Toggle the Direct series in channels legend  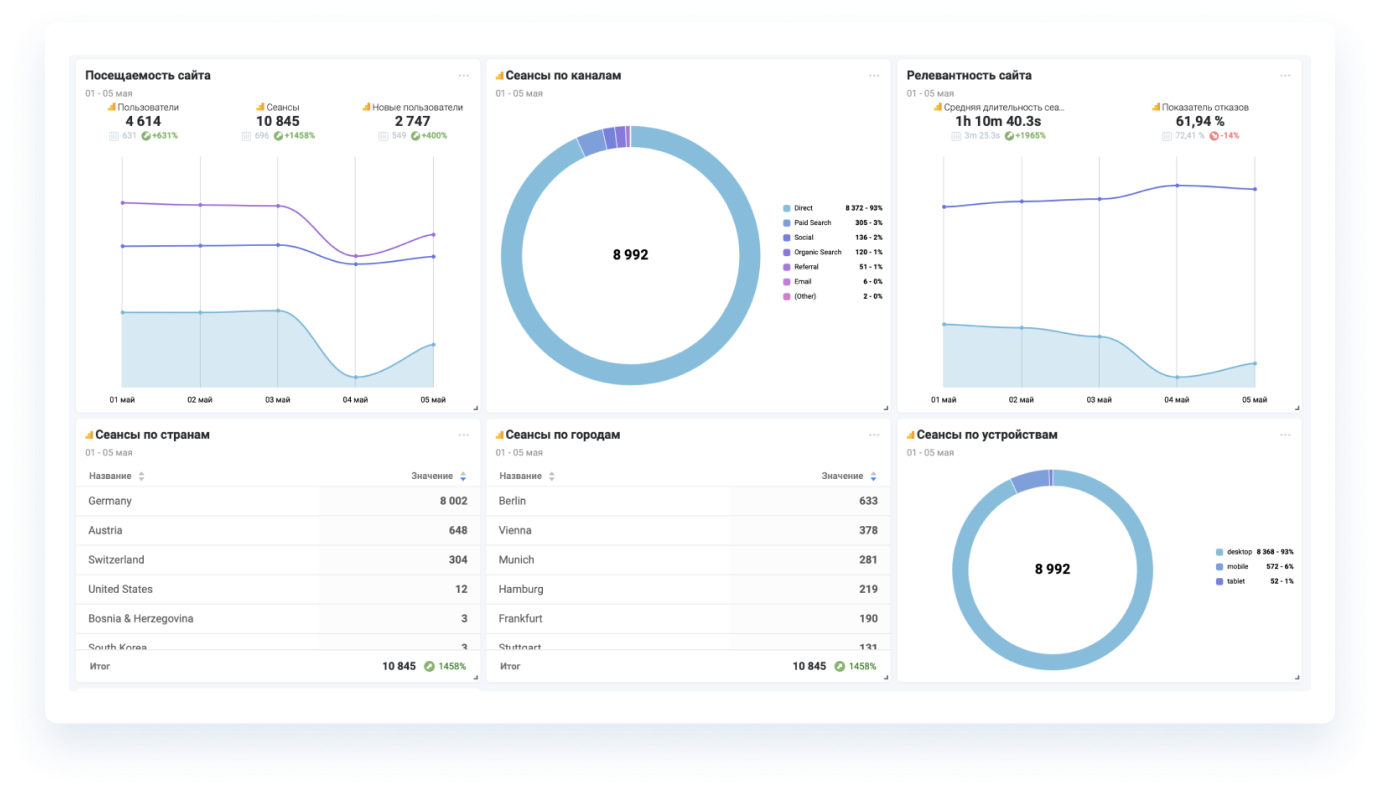803,208
